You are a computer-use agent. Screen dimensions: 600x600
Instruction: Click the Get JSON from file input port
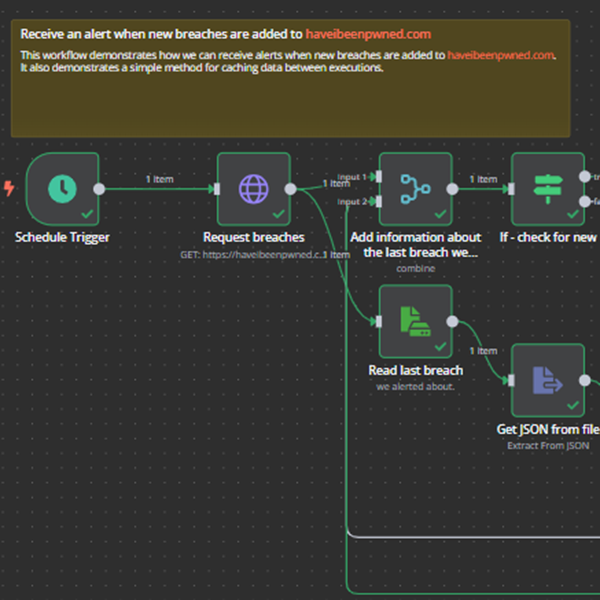point(511,380)
